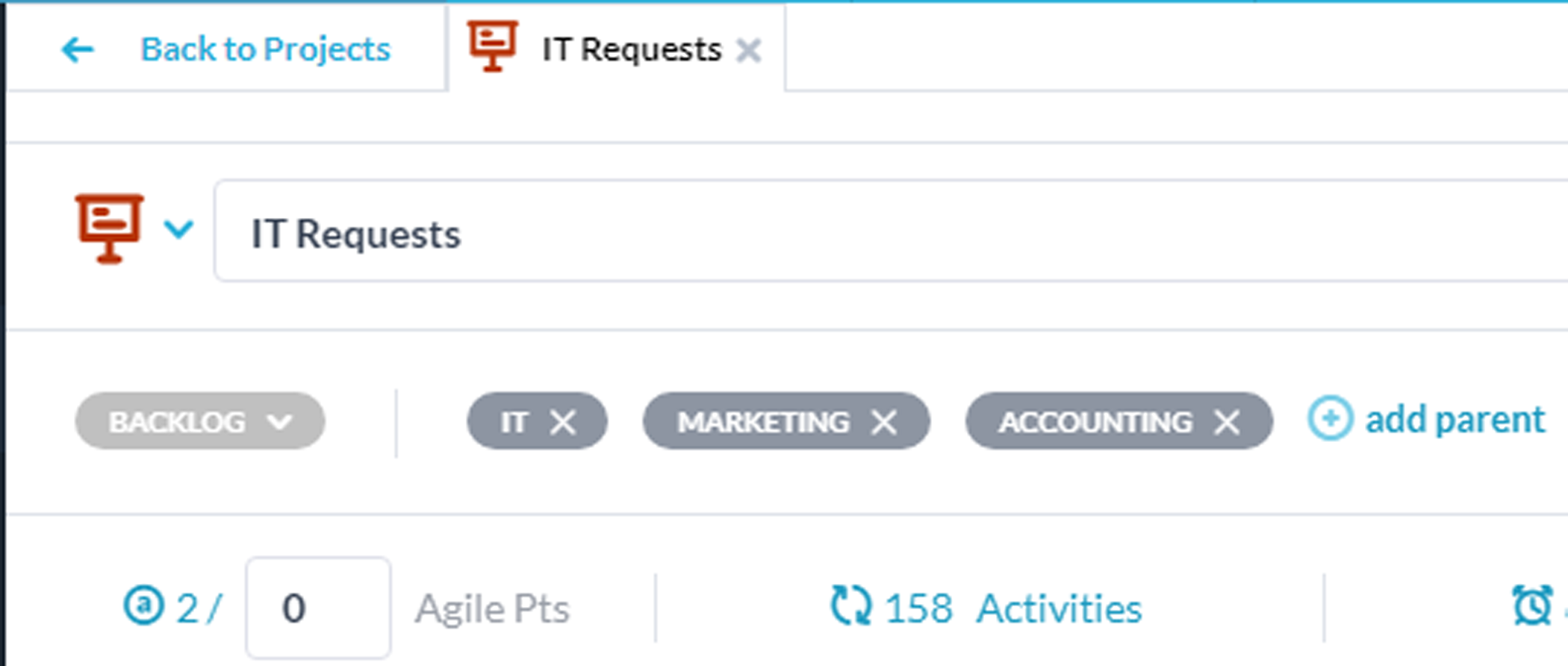Image resolution: width=1568 pixels, height=666 pixels.
Task: Click the presentation icon in IT Requests tab
Action: 492,46
